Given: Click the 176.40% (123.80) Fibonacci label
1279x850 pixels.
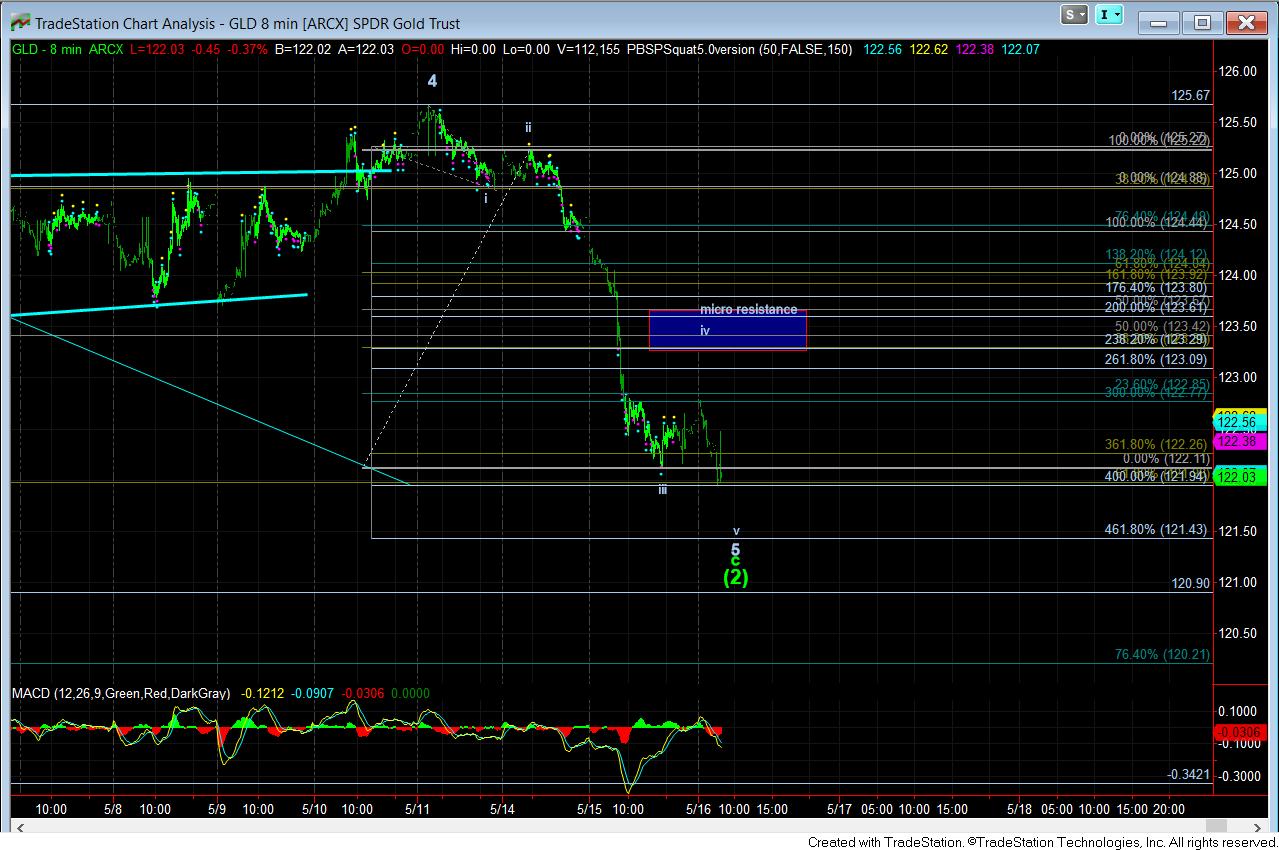Looking at the screenshot, I should click(x=1157, y=287).
